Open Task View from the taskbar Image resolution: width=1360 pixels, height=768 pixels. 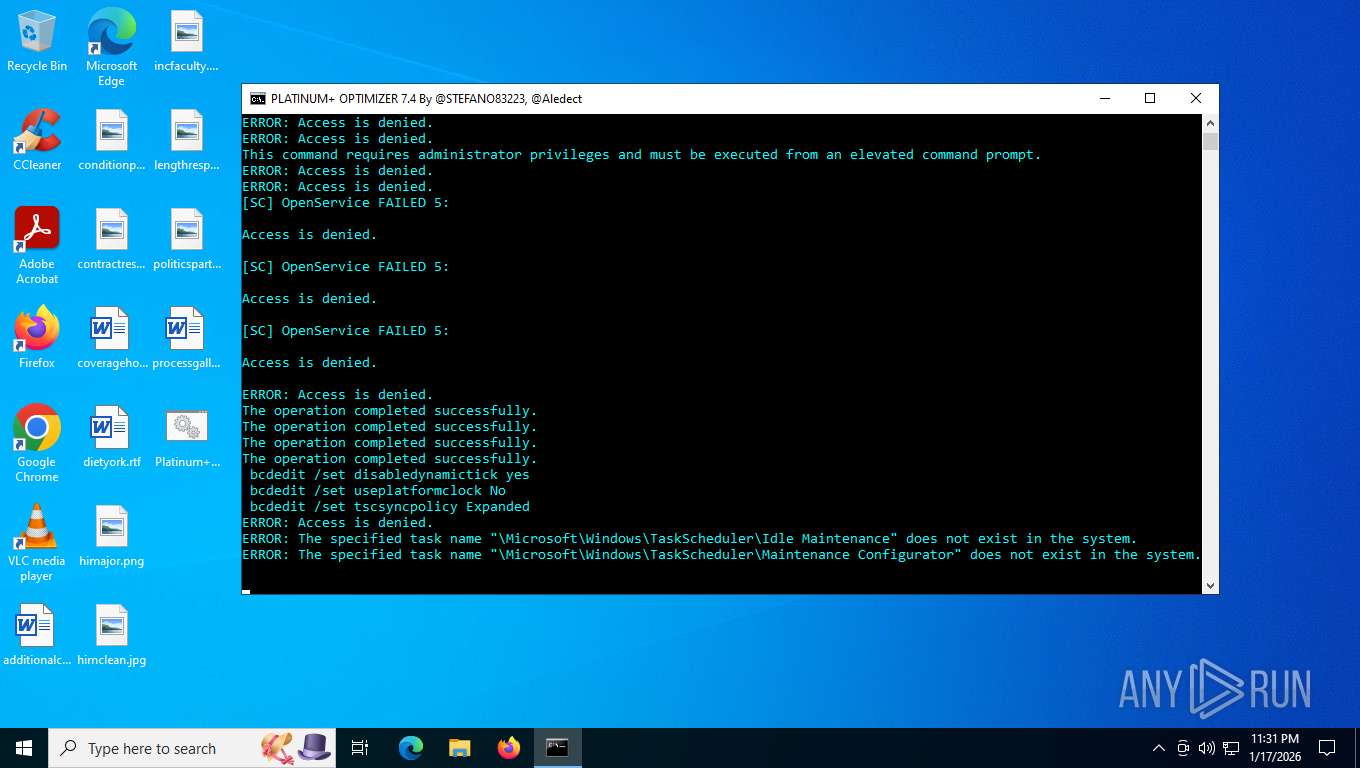360,748
